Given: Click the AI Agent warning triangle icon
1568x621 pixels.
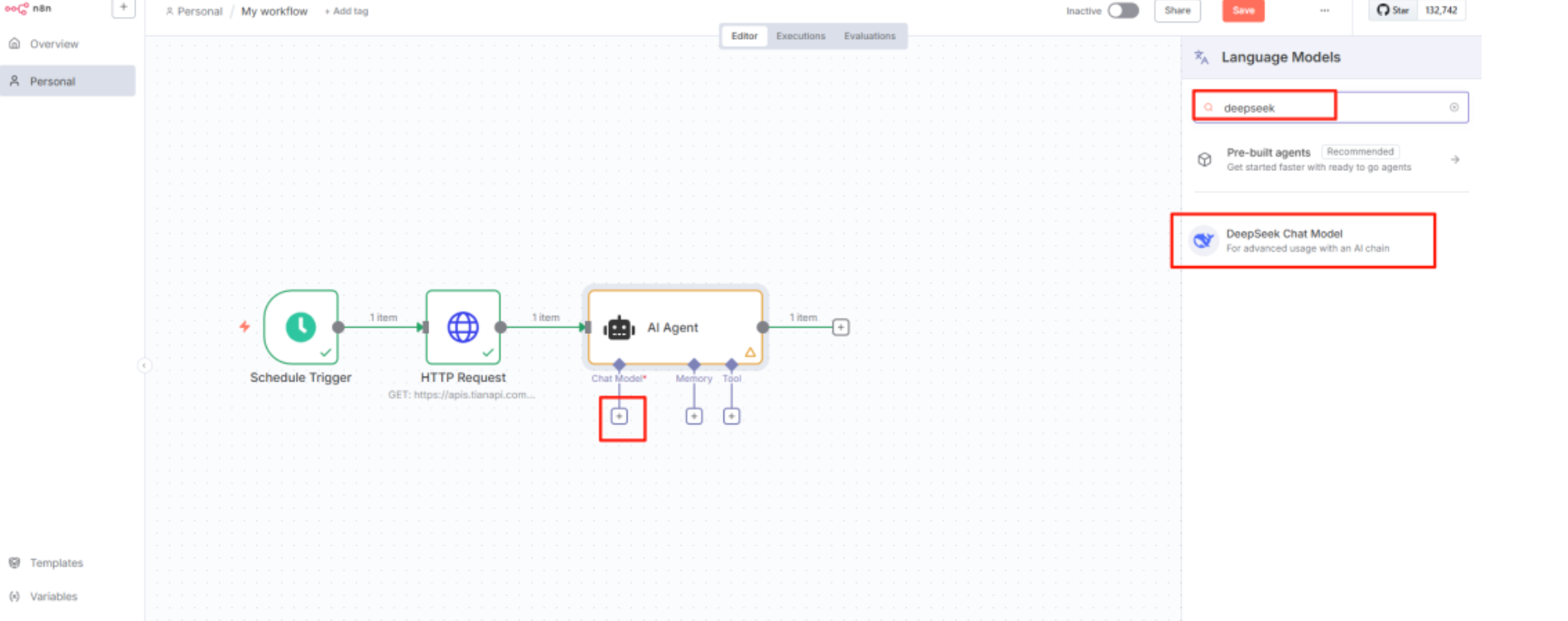Looking at the screenshot, I should [x=750, y=352].
